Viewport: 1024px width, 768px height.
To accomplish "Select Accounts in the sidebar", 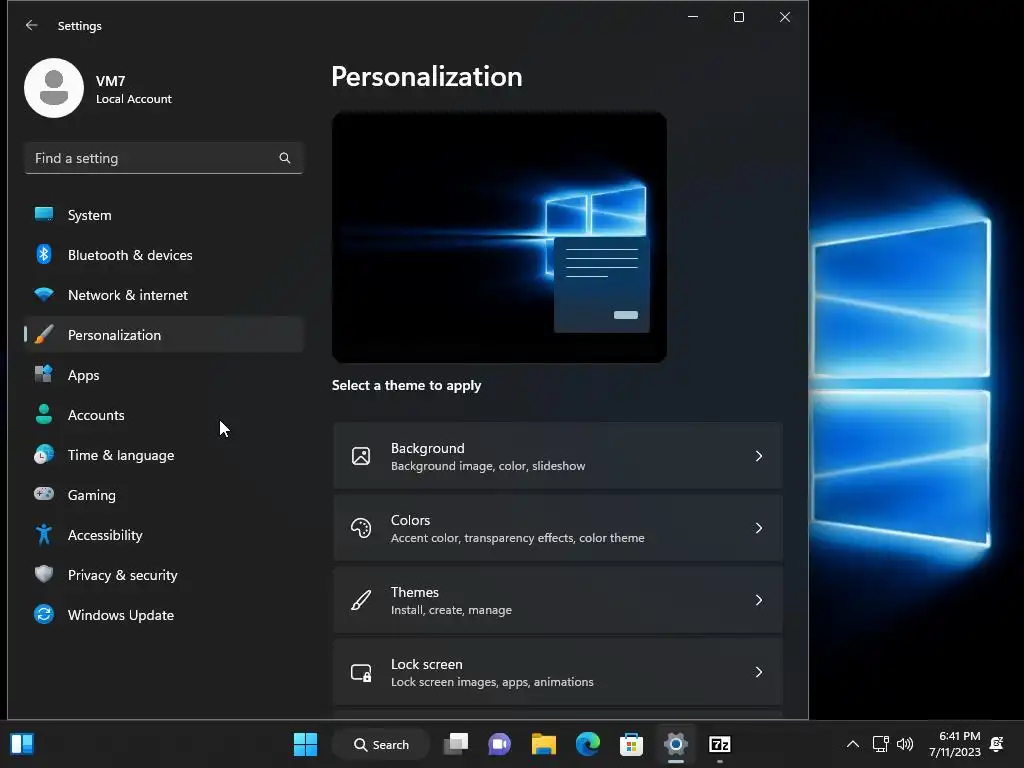I will (164, 415).
